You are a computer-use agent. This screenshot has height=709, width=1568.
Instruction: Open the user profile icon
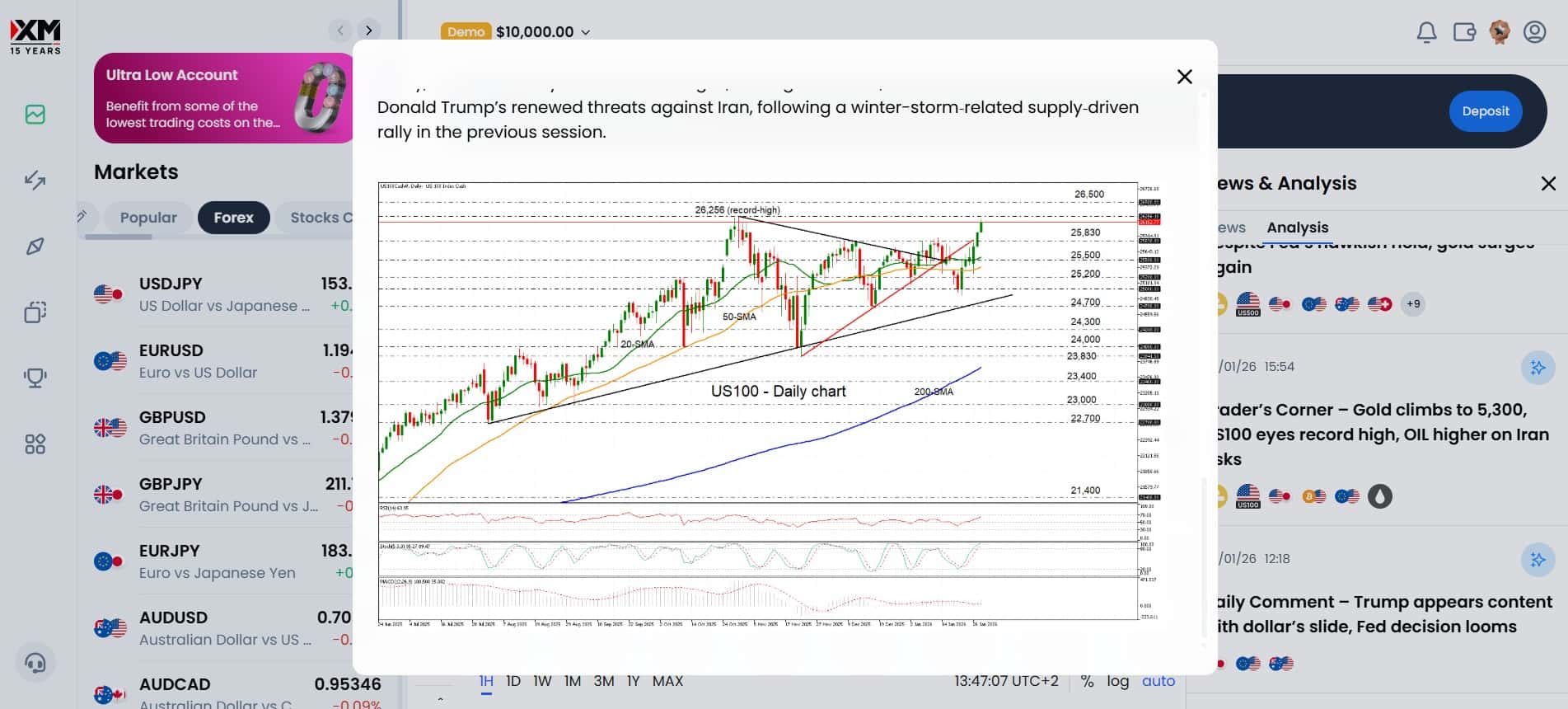click(x=1534, y=32)
